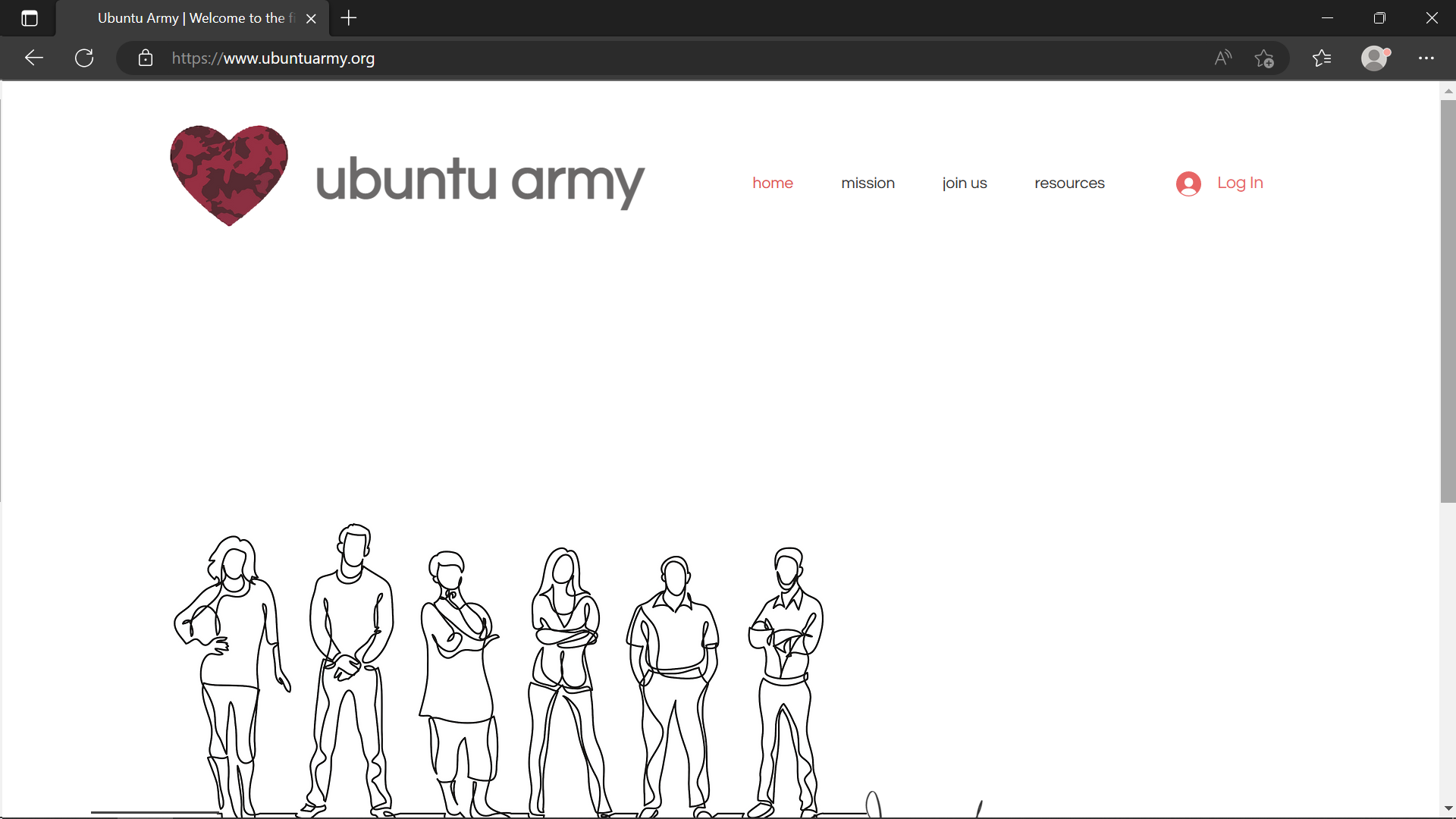1456x819 pixels.
Task: Select the Ubuntu Army browser tab
Action: 190,18
